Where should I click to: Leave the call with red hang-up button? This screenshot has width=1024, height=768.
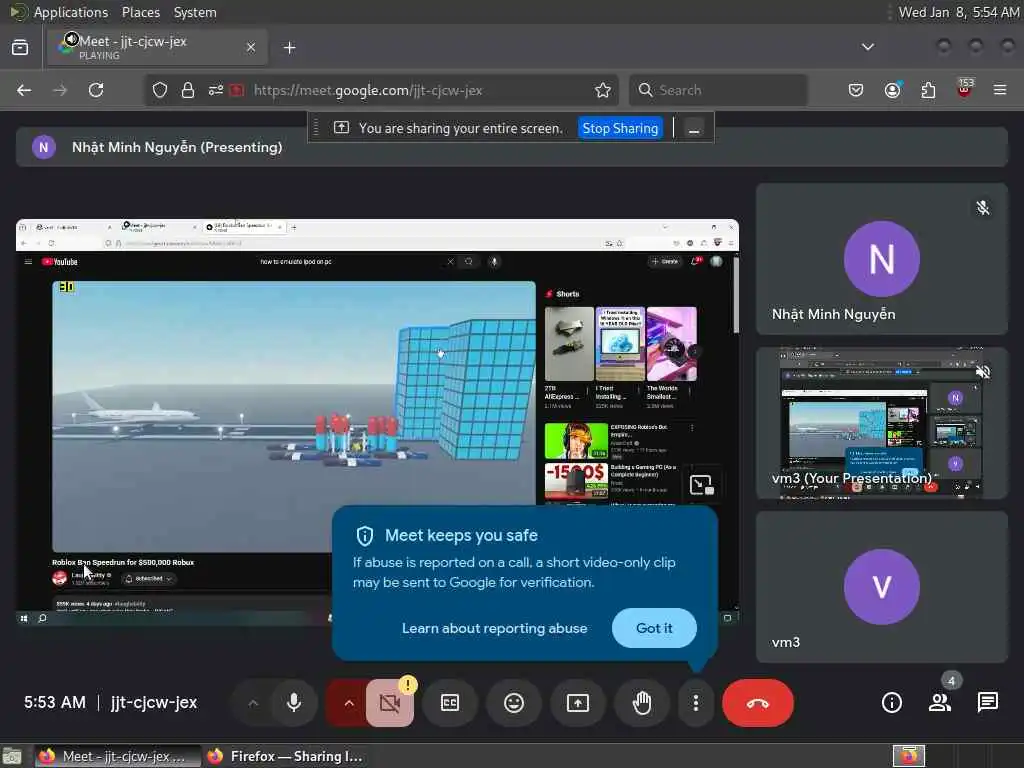tap(758, 703)
